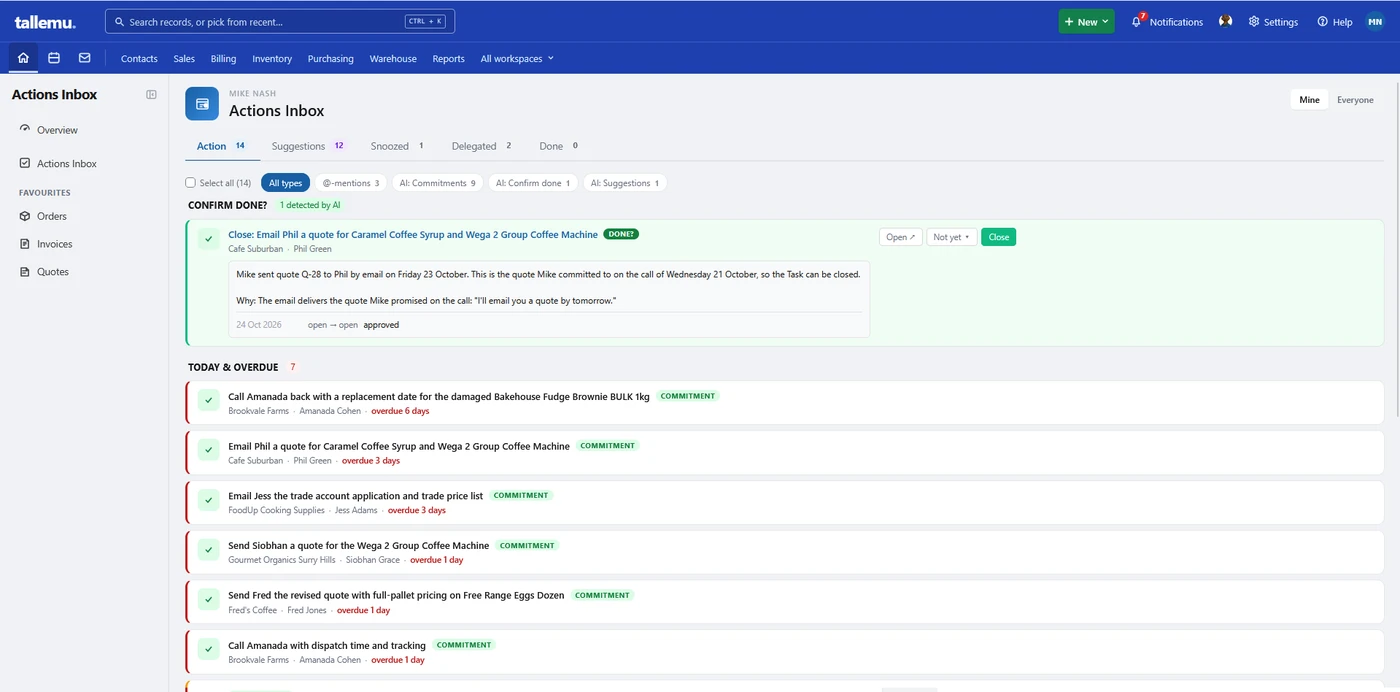This screenshot has width=1400, height=692.
Task: Collapse the Actions Inbox sidebar panel
Action: pos(152,95)
